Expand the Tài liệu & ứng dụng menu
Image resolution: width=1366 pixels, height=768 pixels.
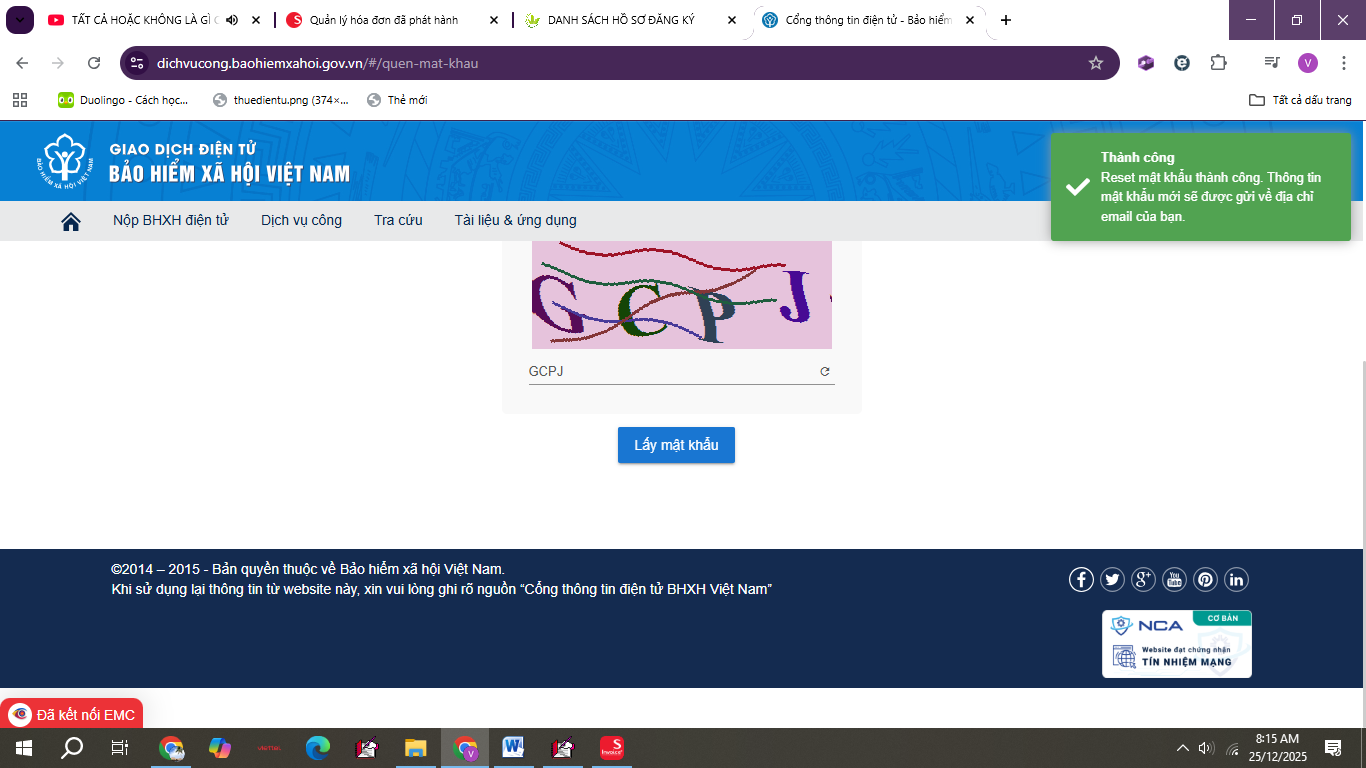click(x=515, y=221)
